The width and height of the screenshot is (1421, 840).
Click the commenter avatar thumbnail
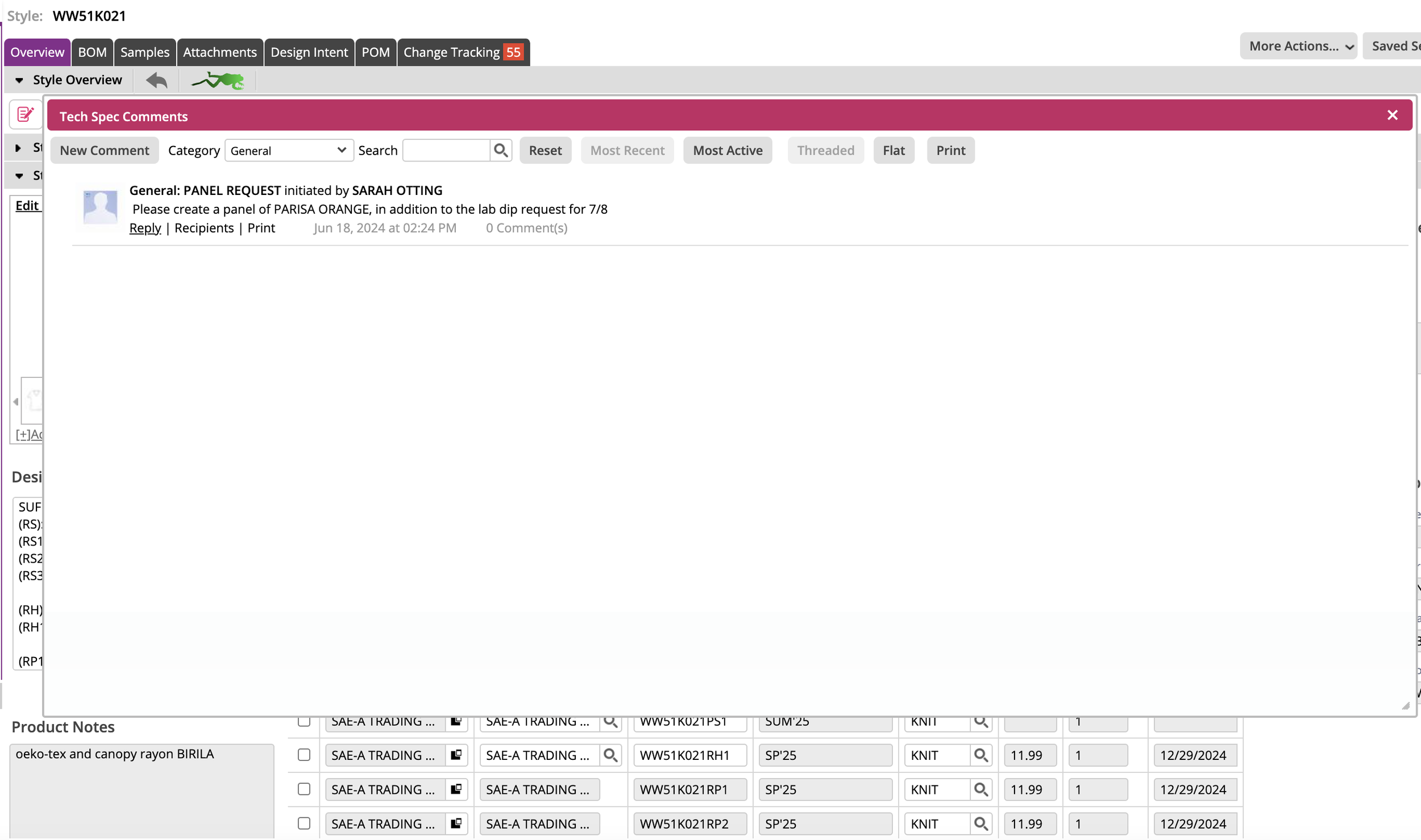pos(100,207)
